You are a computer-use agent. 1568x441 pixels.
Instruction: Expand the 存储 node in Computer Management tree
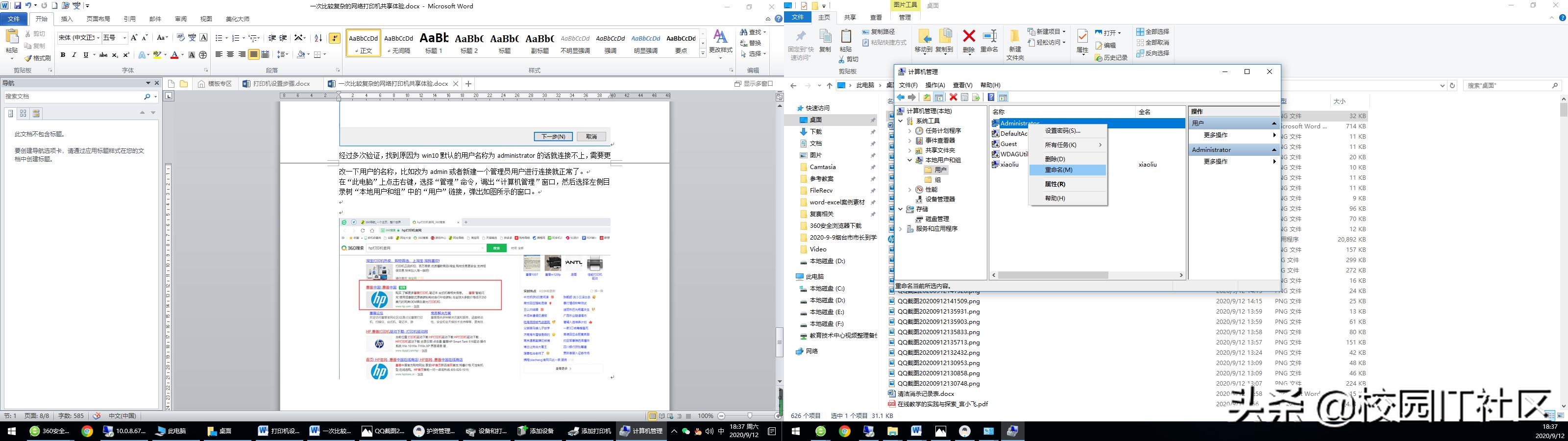901,208
